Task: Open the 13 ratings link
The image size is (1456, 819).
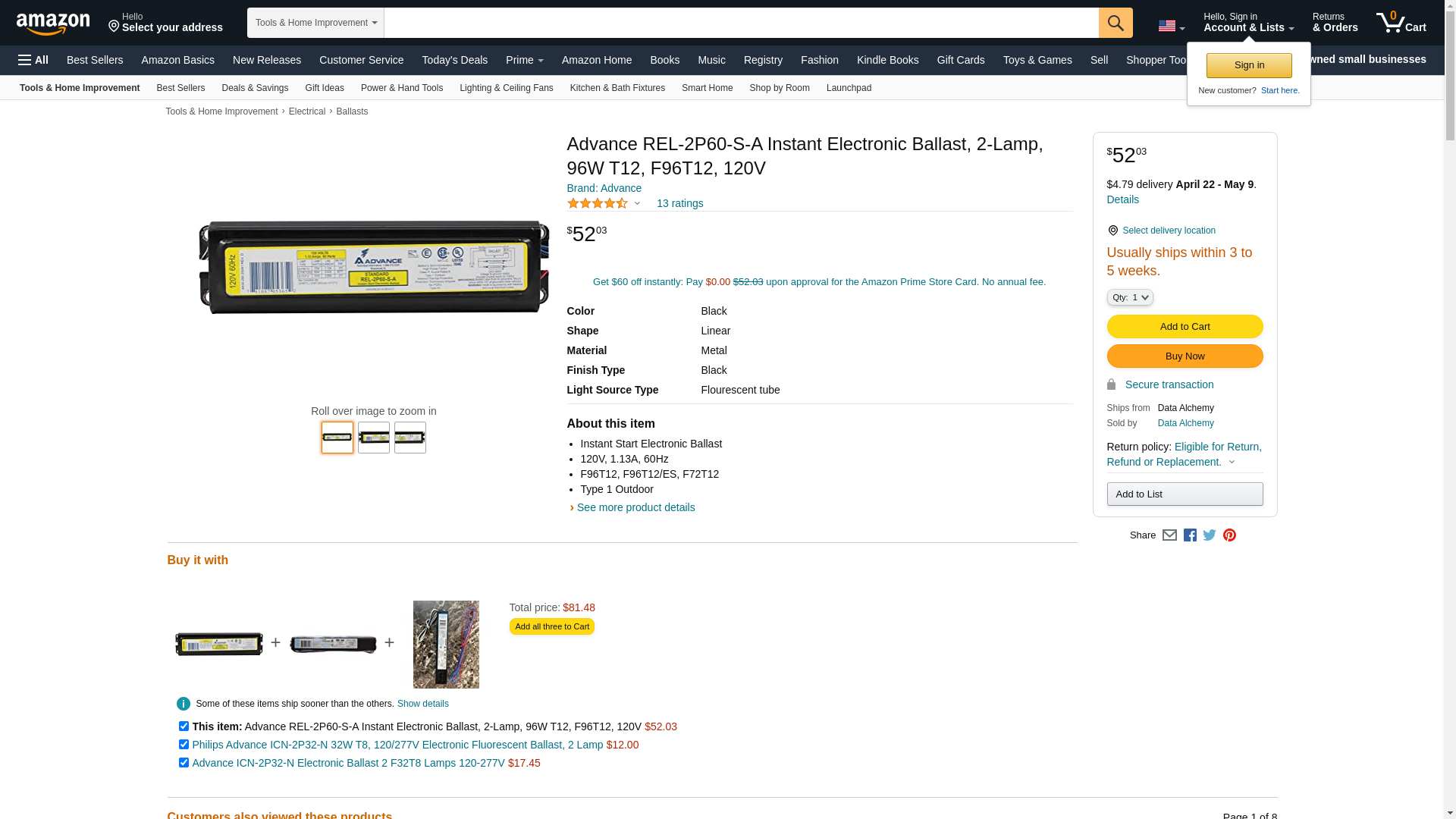Action: pyautogui.click(x=679, y=203)
